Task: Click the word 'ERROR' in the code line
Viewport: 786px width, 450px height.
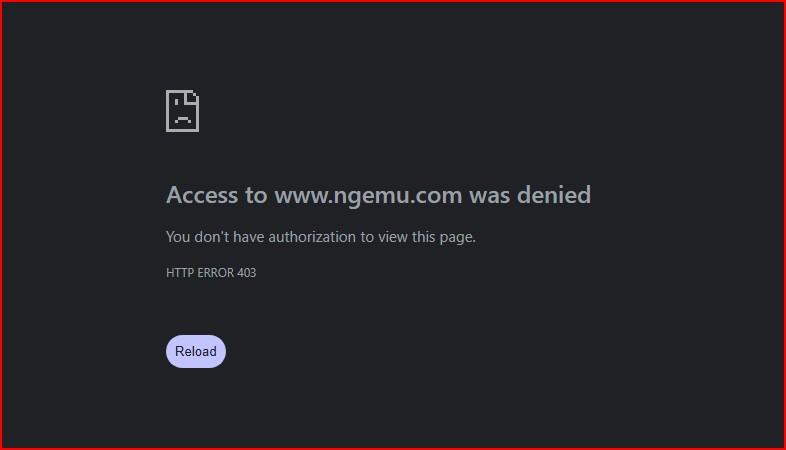Action: pyautogui.click(x=216, y=273)
